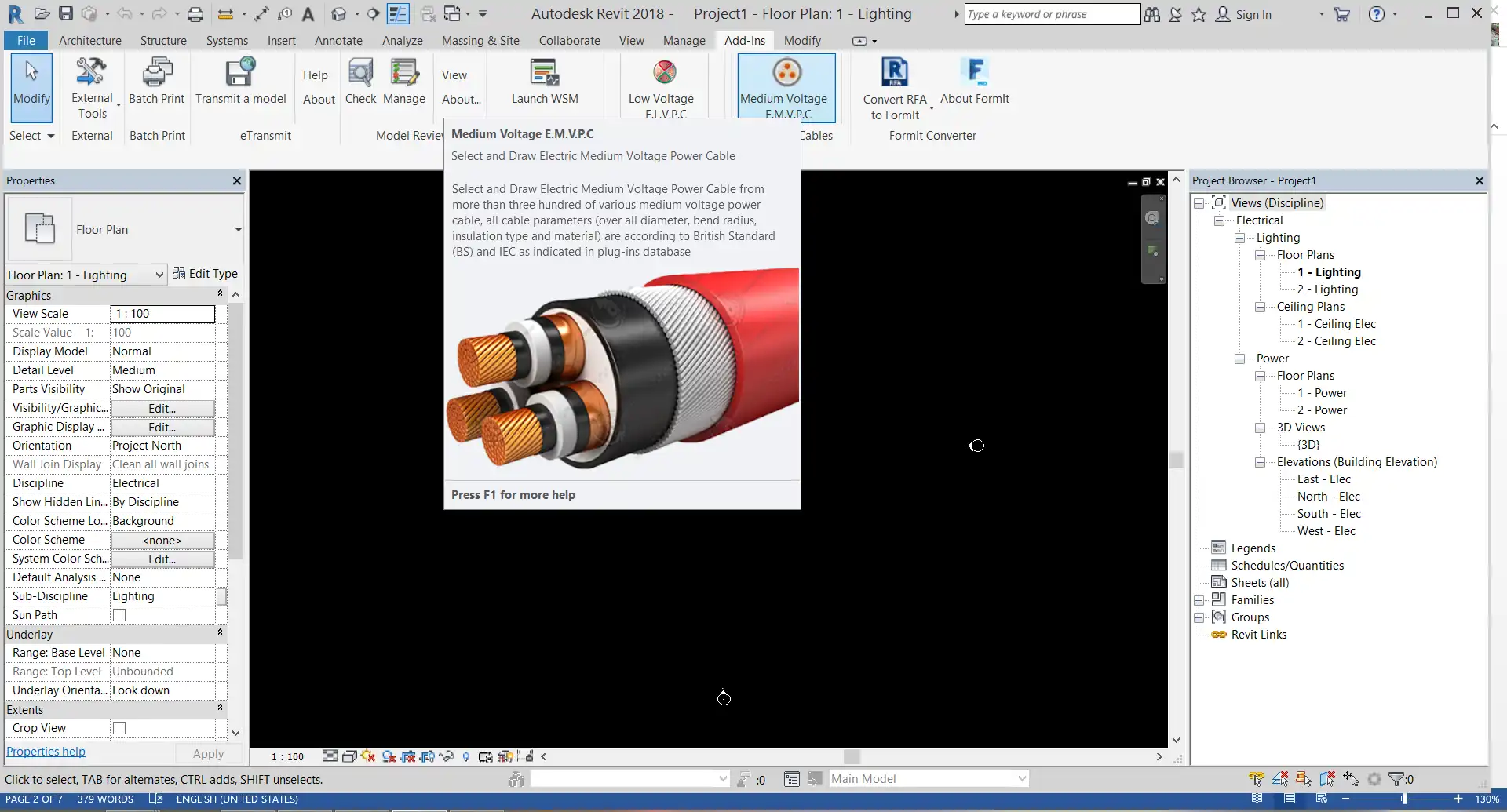The image size is (1507, 812).
Task: Switch to the Architecture ribbon tab
Action: pyautogui.click(x=90, y=41)
